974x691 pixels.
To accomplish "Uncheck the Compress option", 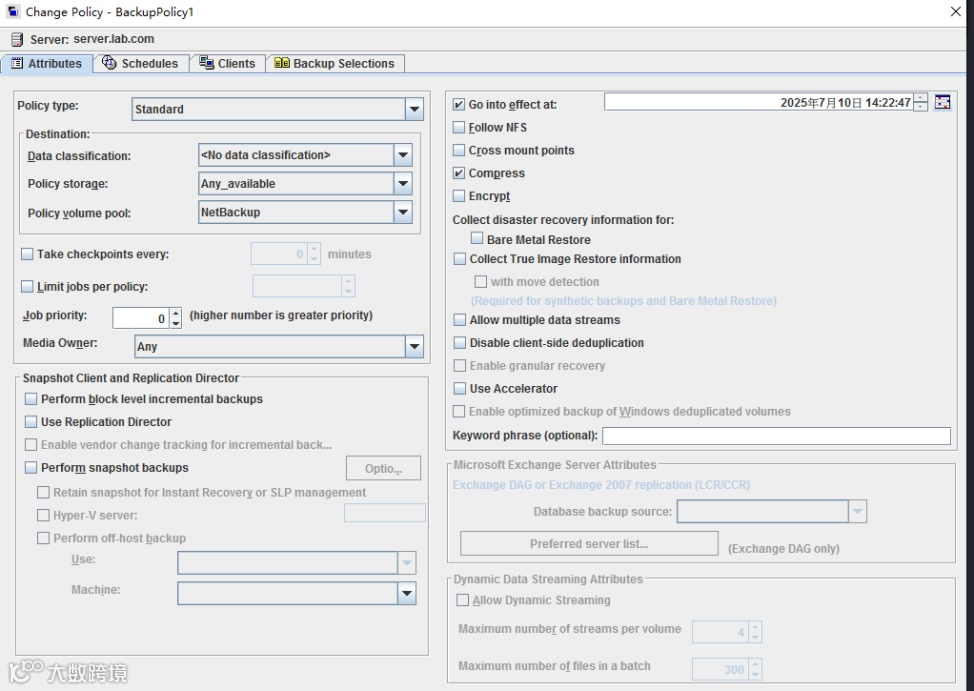I will (x=459, y=173).
